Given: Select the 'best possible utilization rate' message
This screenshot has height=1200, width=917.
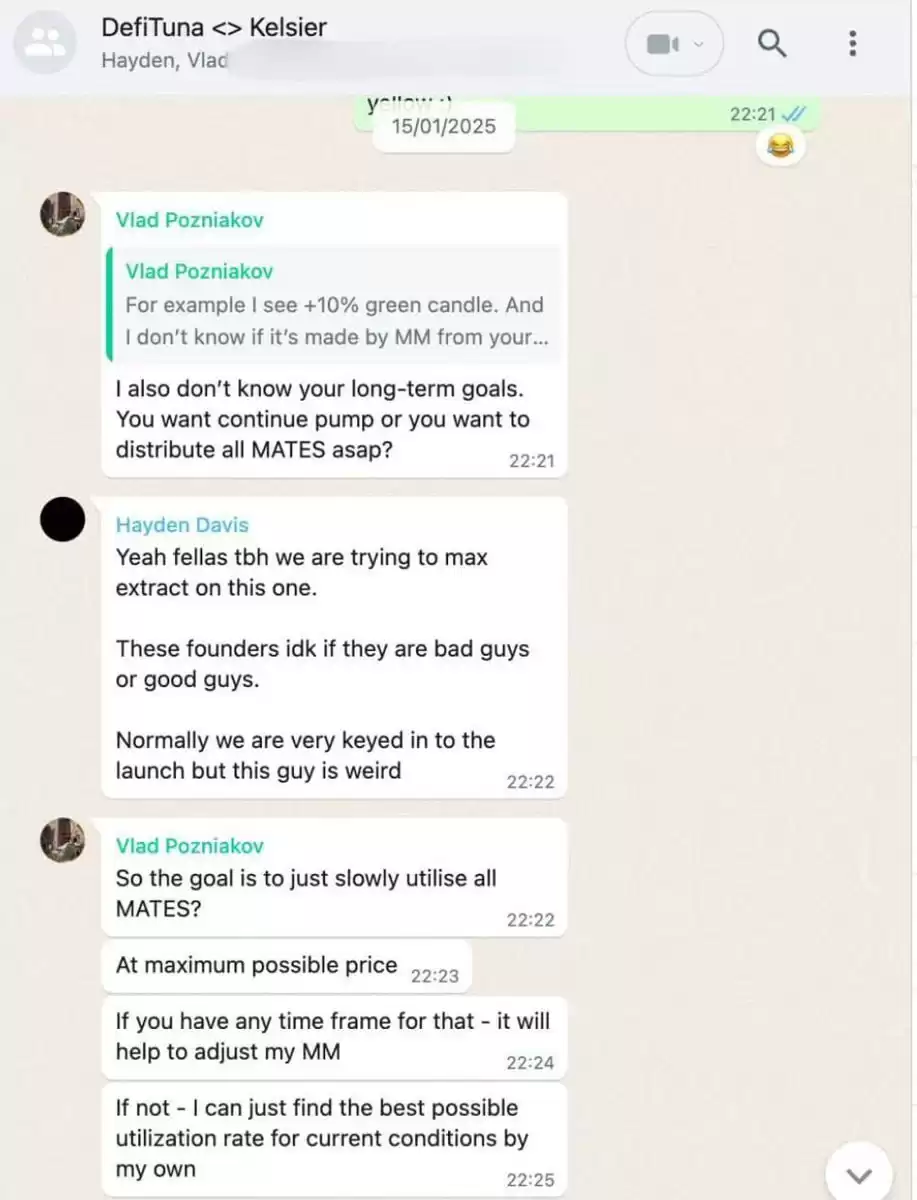Looking at the screenshot, I should [x=334, y=1139].
